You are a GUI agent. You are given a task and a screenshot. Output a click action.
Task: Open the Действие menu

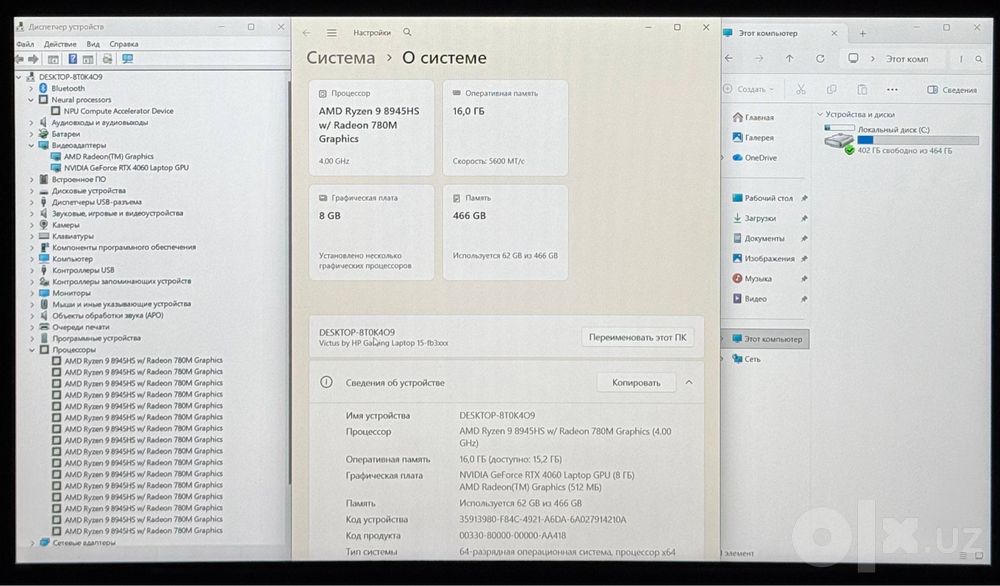coord(60,44)
